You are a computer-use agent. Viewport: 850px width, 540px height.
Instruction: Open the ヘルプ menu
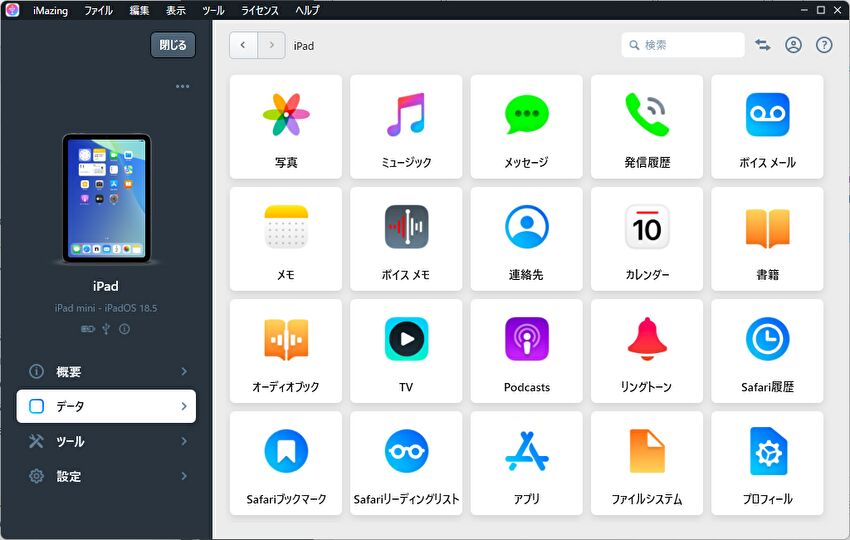coord(307,10)
